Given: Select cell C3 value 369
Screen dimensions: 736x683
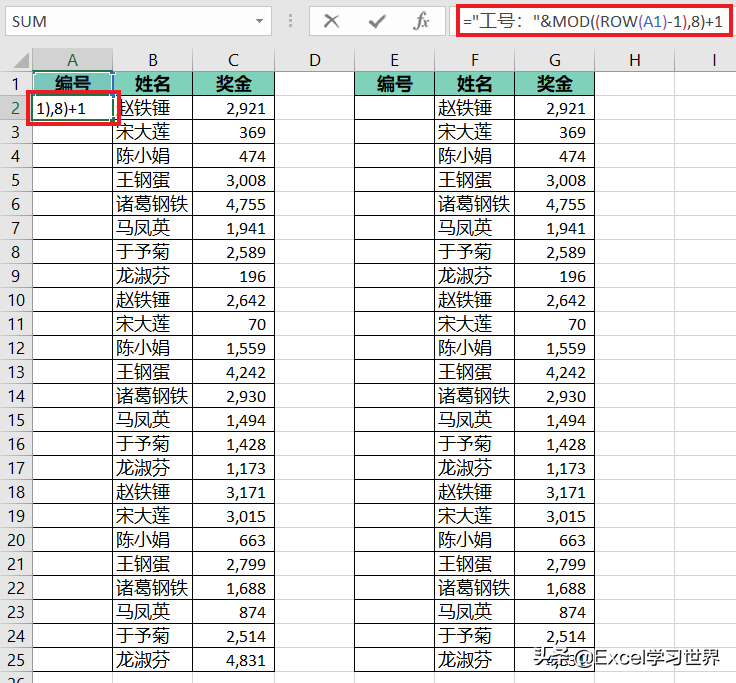Looking at the screenshot, I should point(233,132).
